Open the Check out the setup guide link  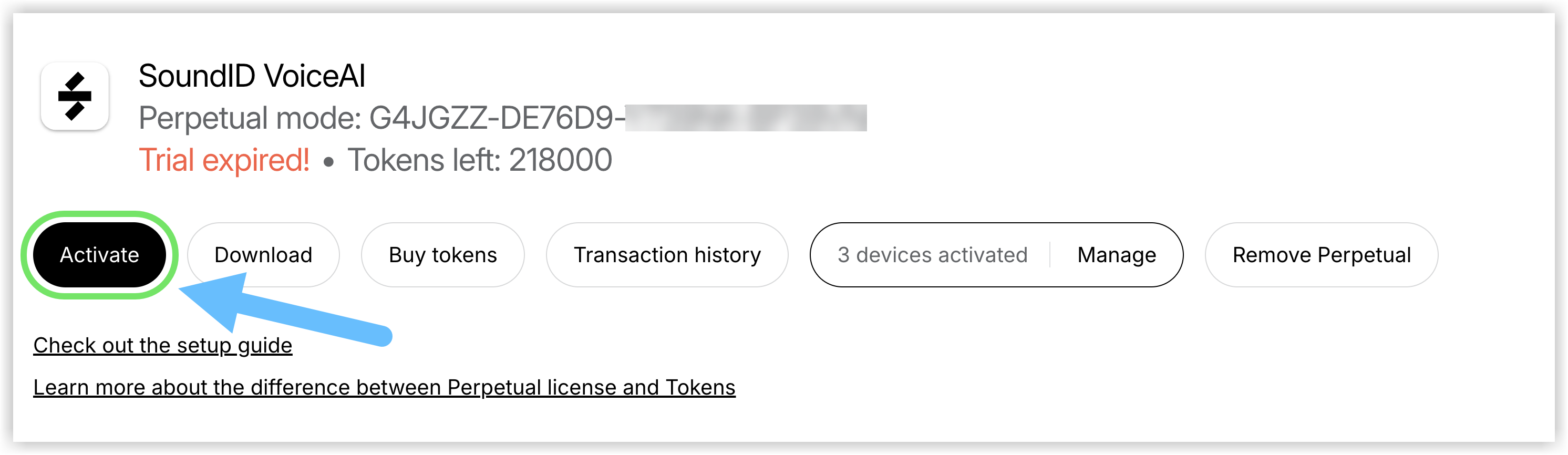click(x=162, y=345)
